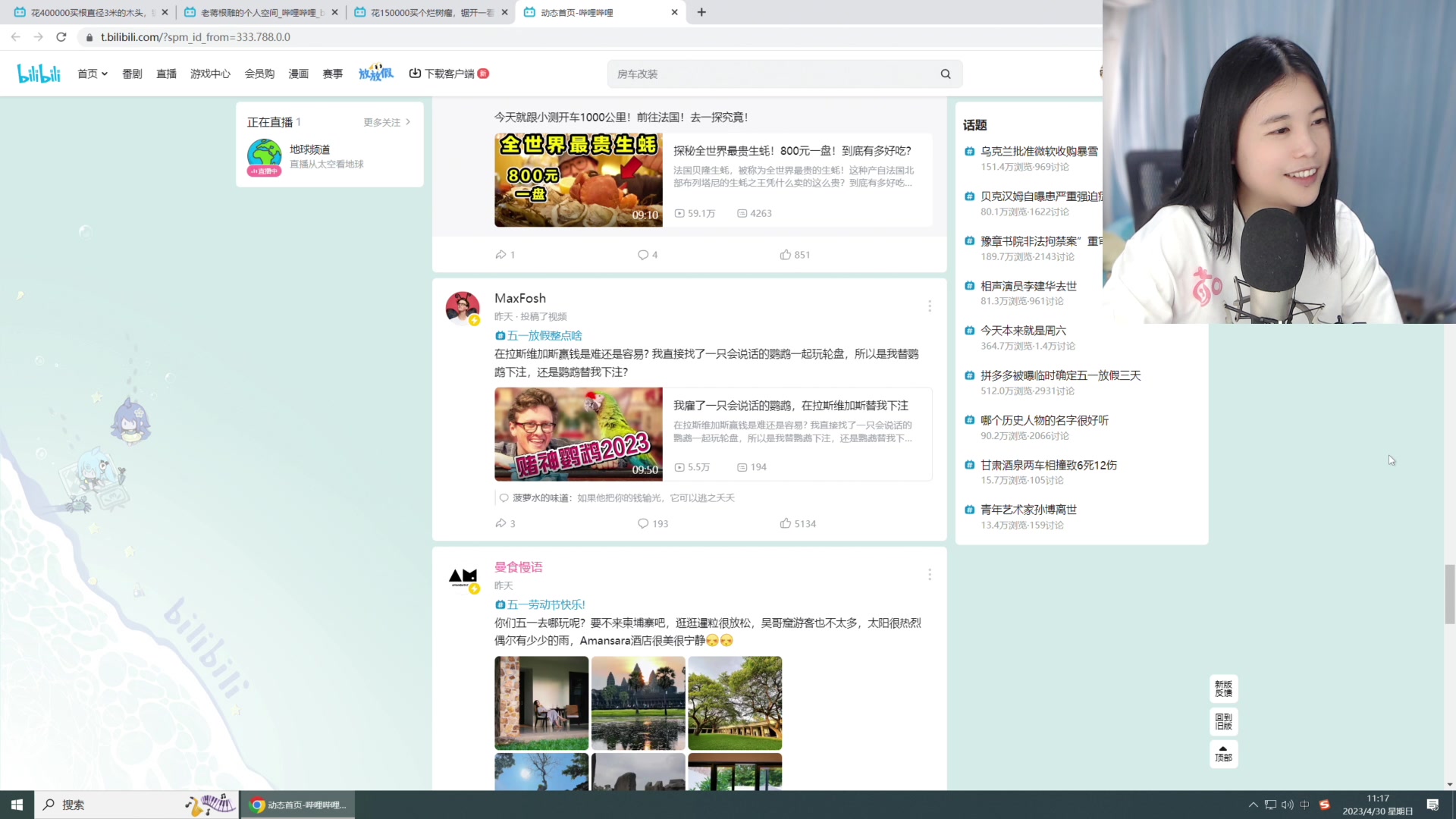The image size is (1456, 819).
Task: Click the 放放假 holiday banner icon
Action: pyautogui.click(x=376, y=73)
